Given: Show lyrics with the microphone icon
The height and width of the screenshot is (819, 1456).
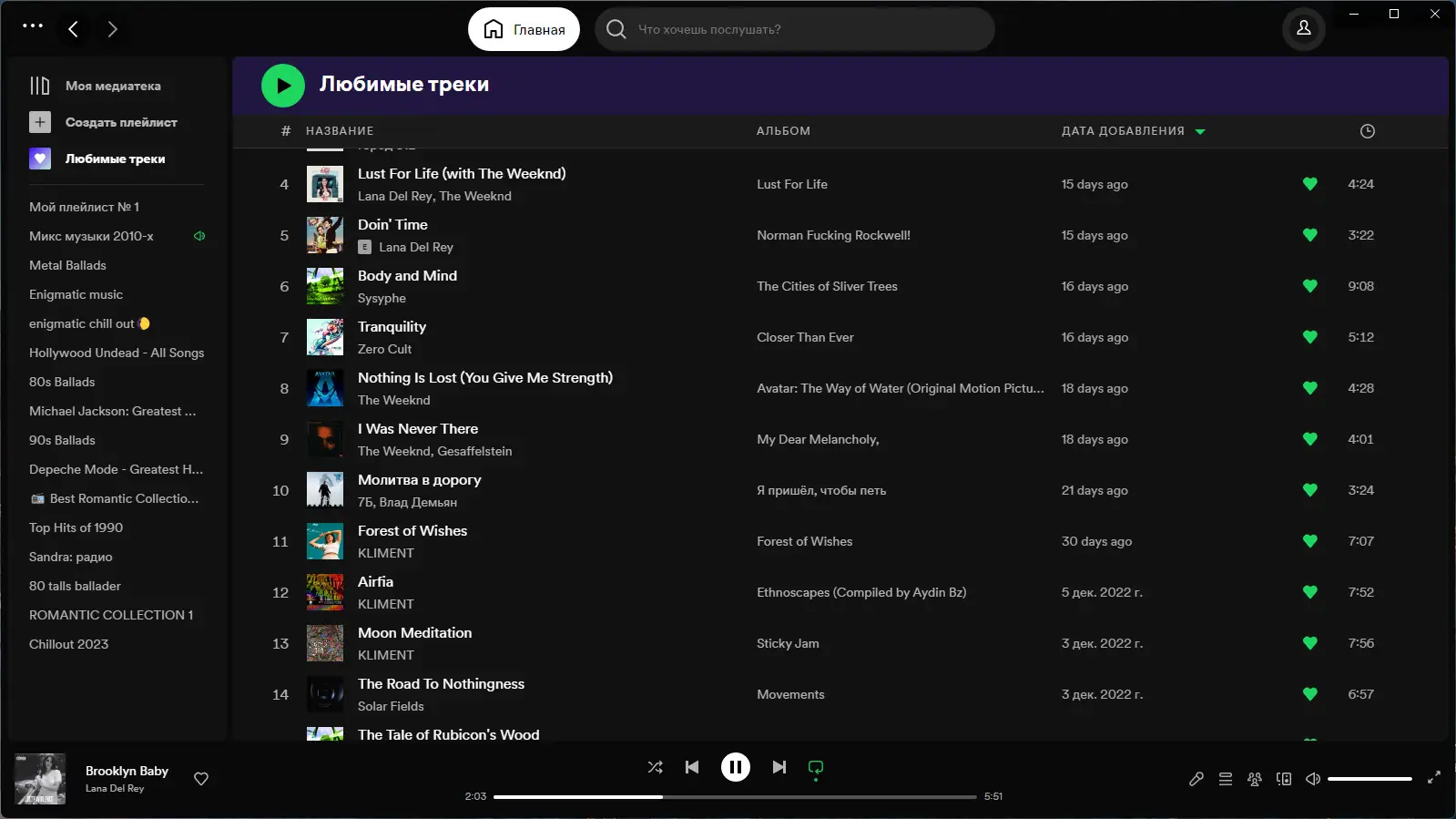Looking at the screenshot, I should click(x=1196, y=779).
